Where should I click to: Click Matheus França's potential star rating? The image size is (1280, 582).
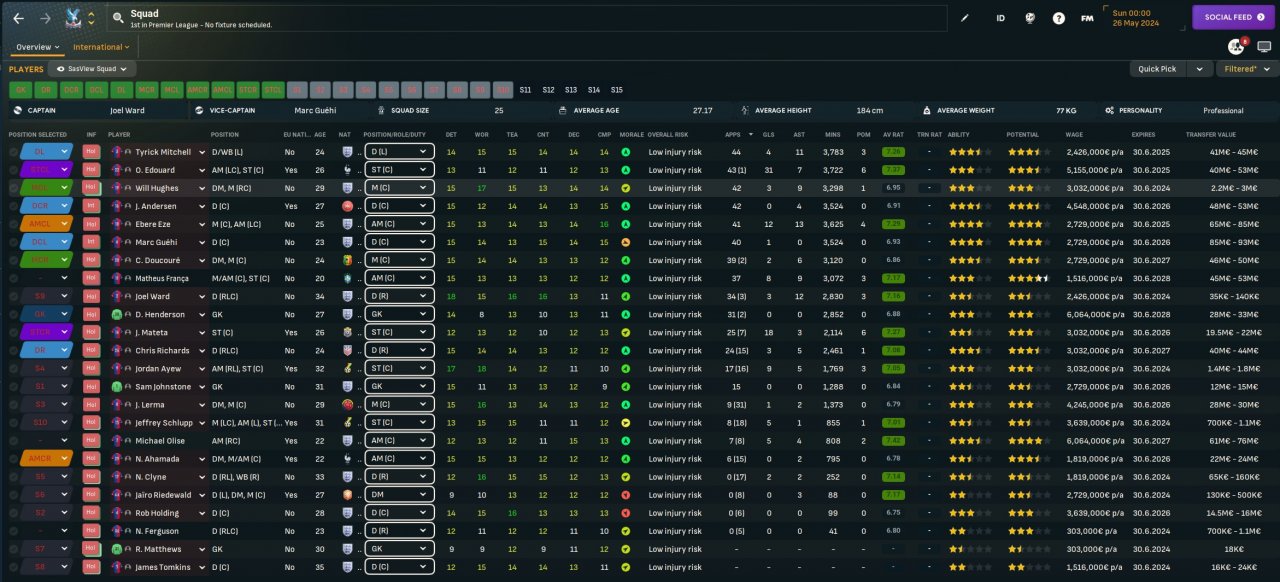[1028, 278]
